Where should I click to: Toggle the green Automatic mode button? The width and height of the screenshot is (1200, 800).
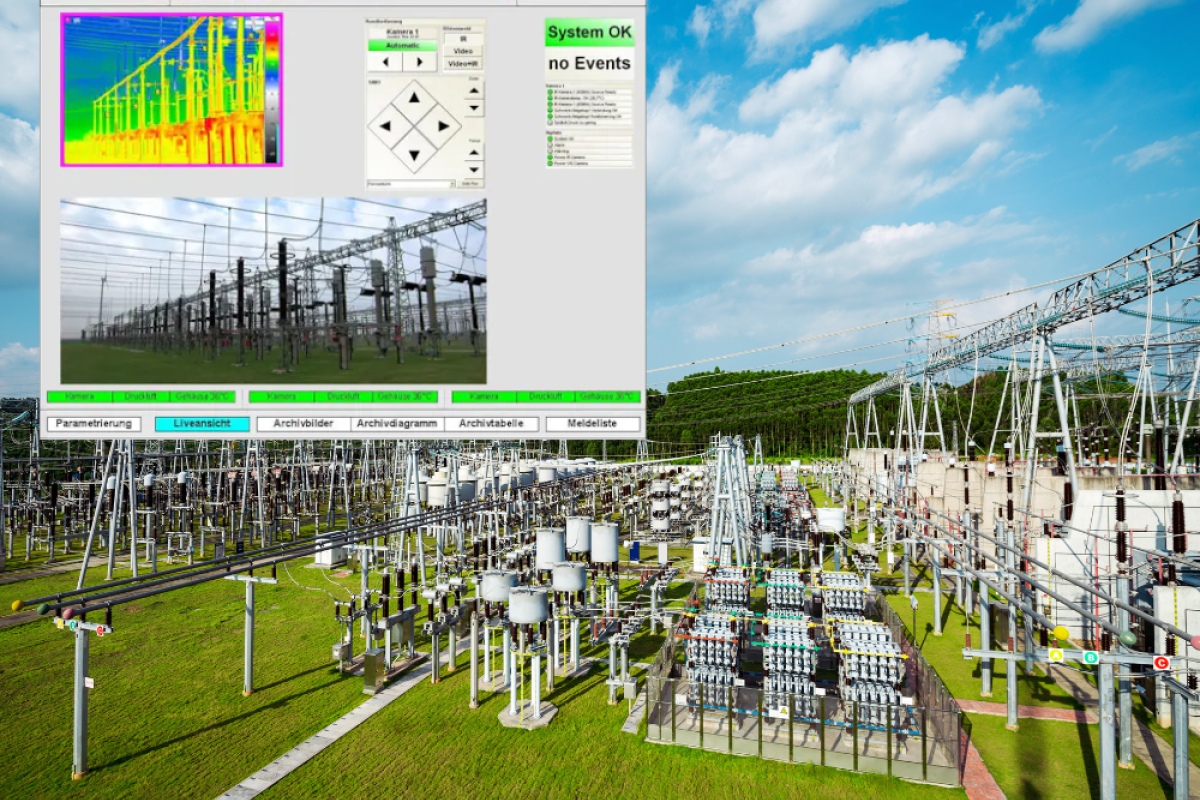[403, 46]
